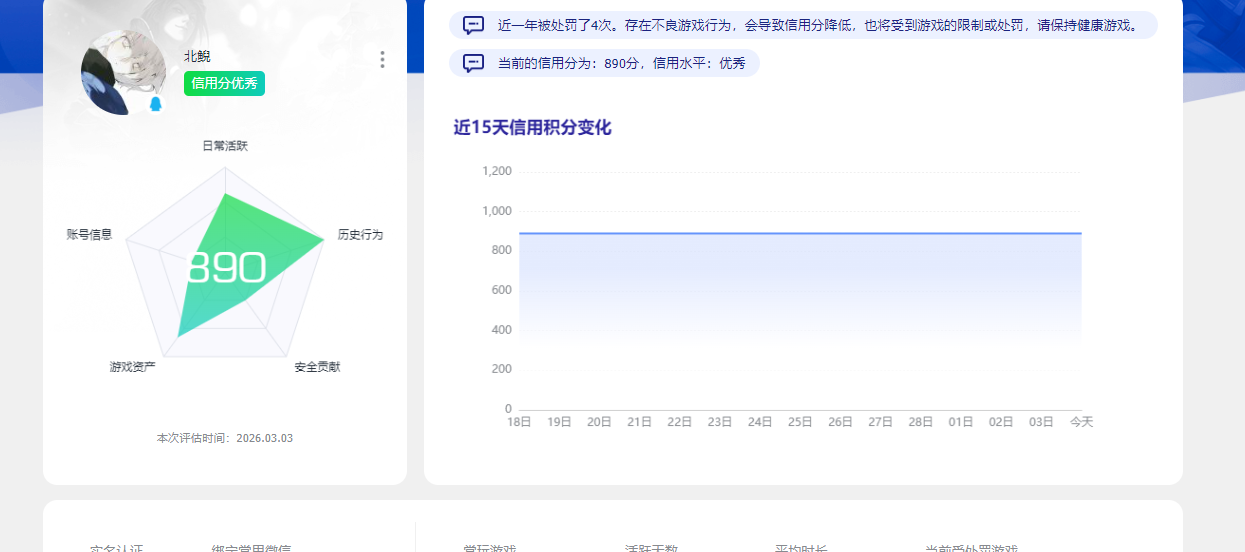Click the 24日 date on the x-axis
Image resolution: width=1245 pixels, height=552 pixels.
pyautogui.click(x=760, y=422)
